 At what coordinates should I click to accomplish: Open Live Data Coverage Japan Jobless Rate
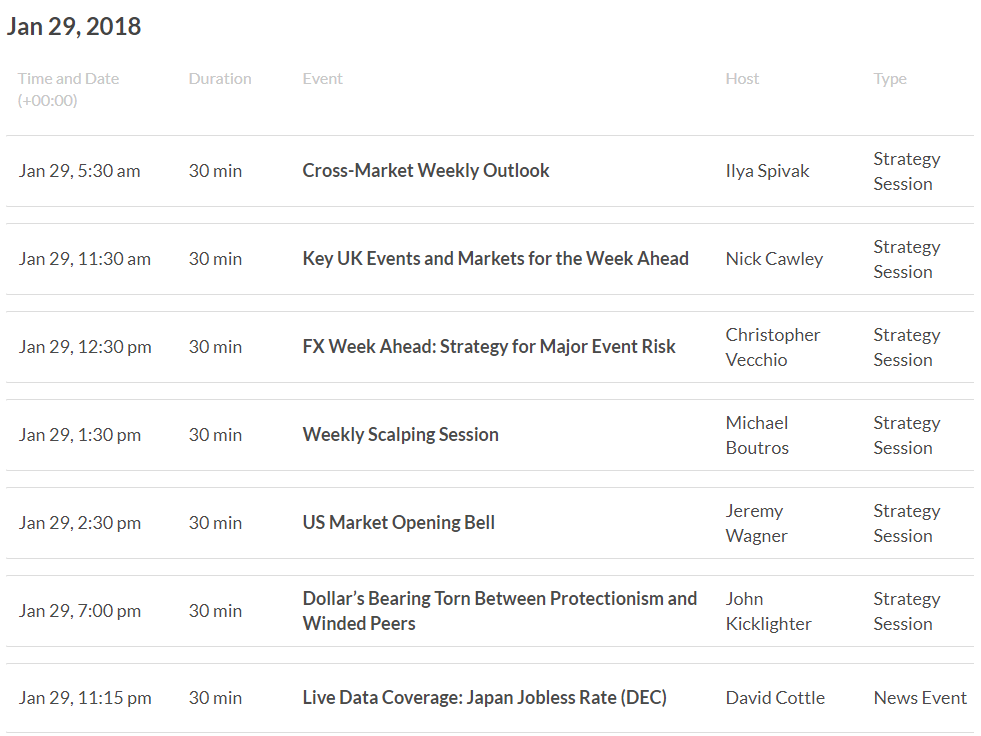coord(485,698)
